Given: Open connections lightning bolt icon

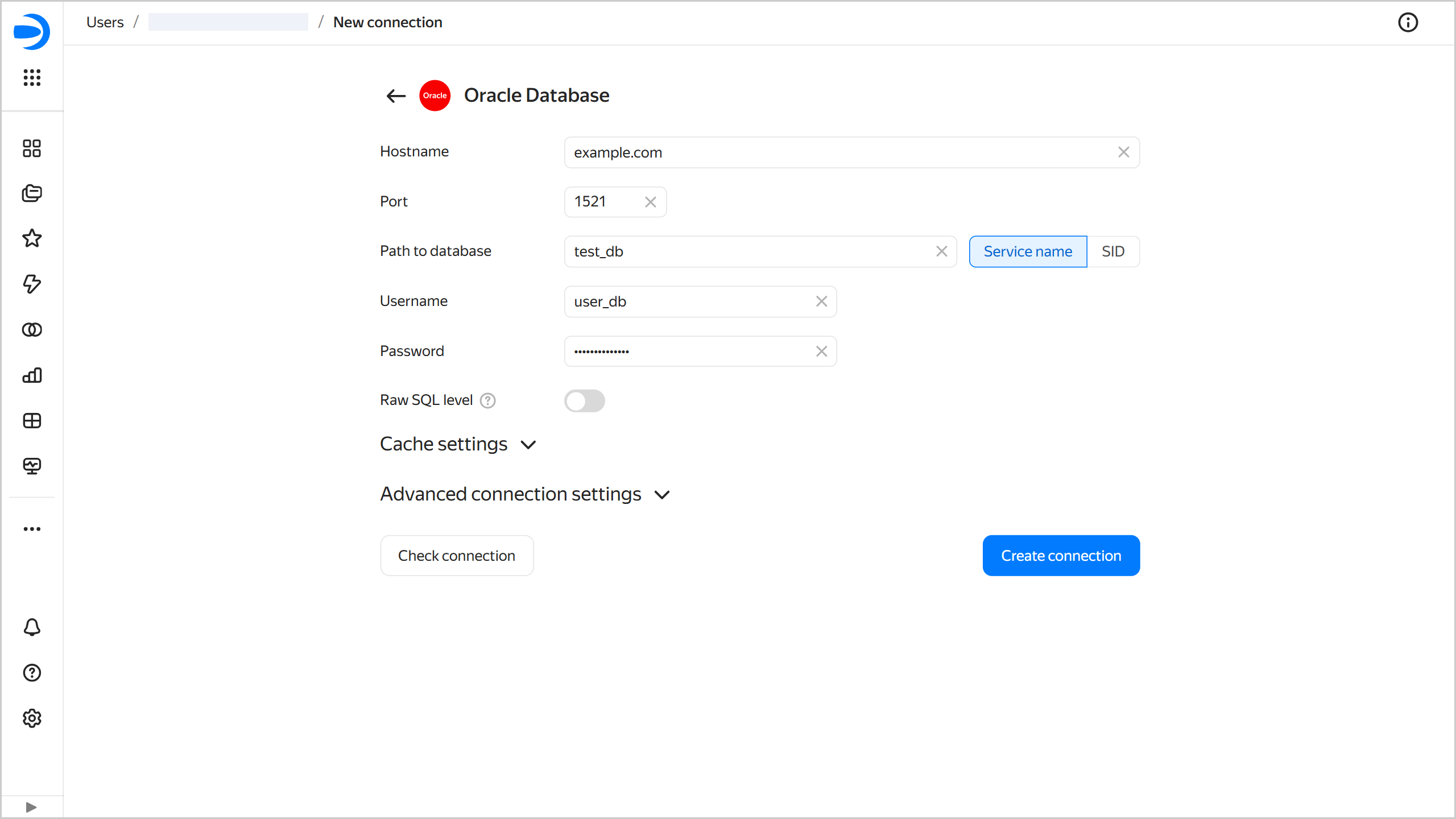Looking at the screenshot, I should pyautogui.click(x=32, y=284).
